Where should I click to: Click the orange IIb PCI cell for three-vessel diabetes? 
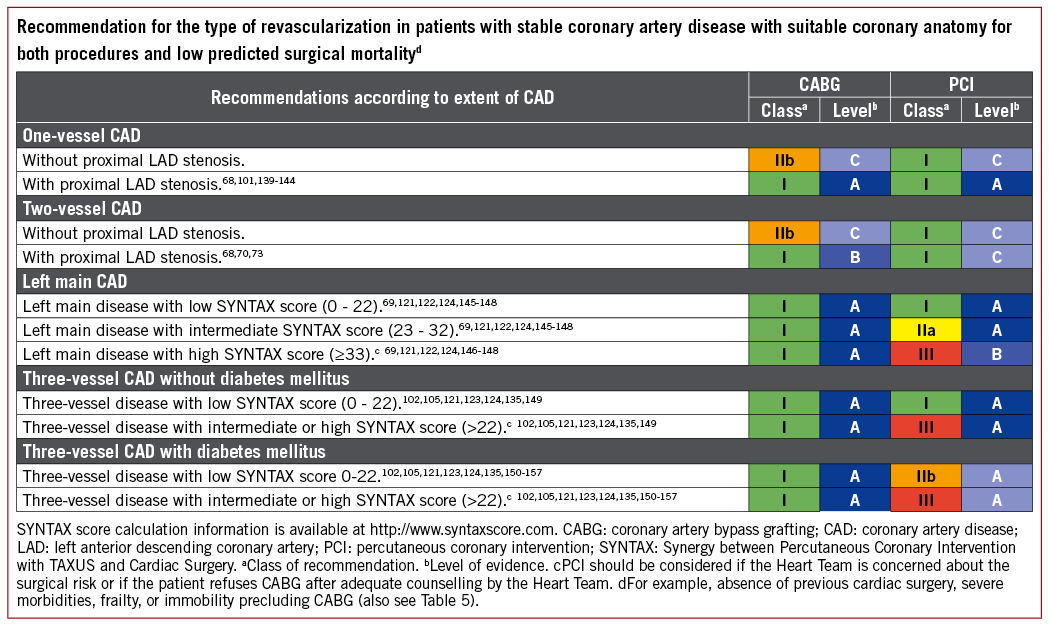pos(925,474)
